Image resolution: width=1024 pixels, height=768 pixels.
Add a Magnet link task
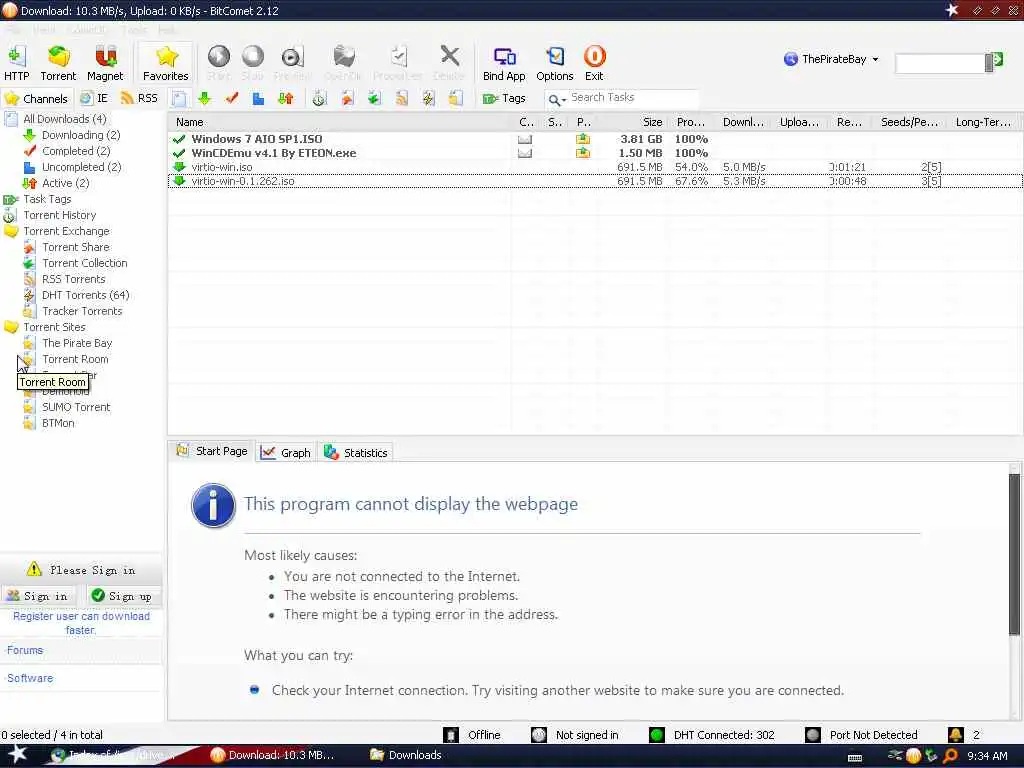point(105,63)
